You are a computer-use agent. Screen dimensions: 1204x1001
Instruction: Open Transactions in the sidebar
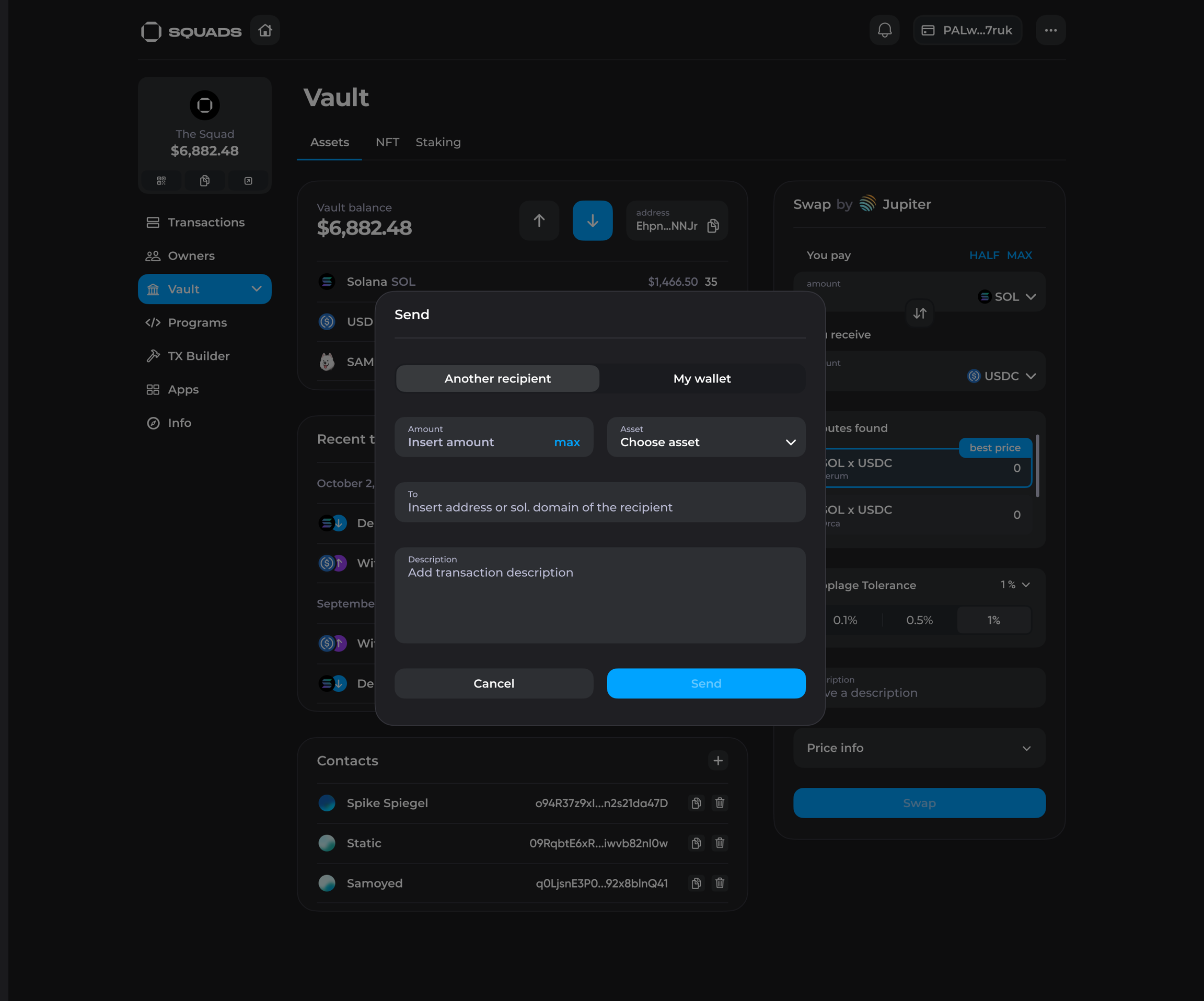(x=205, y=223)
